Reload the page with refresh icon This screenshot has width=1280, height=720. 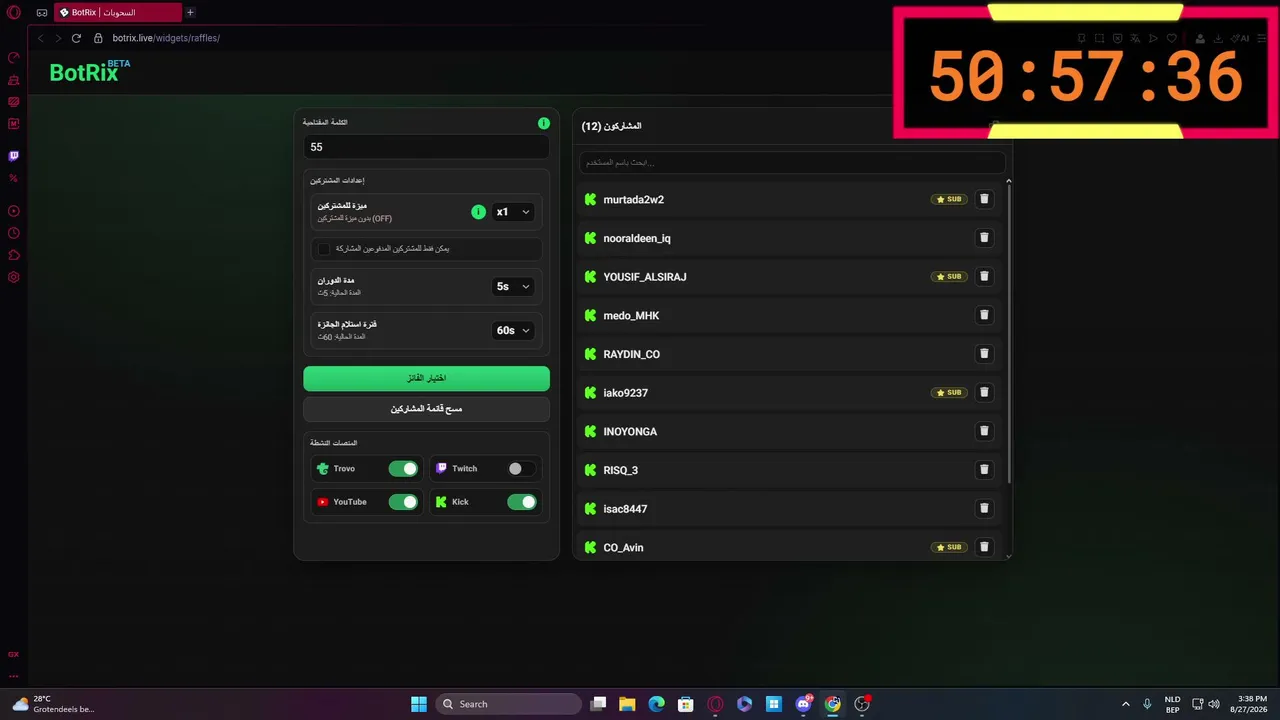coord(76,38)
